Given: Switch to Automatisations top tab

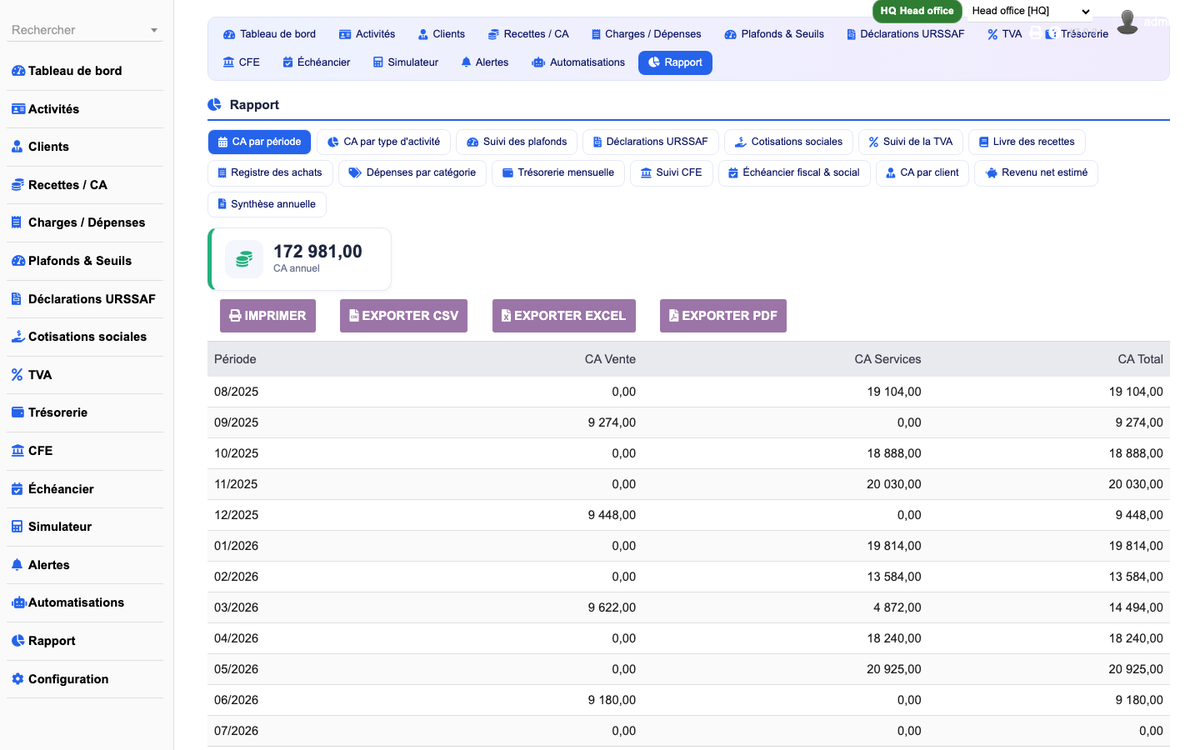Looking at the screenshot, I should pyautogui.click(x=579, y=62).
